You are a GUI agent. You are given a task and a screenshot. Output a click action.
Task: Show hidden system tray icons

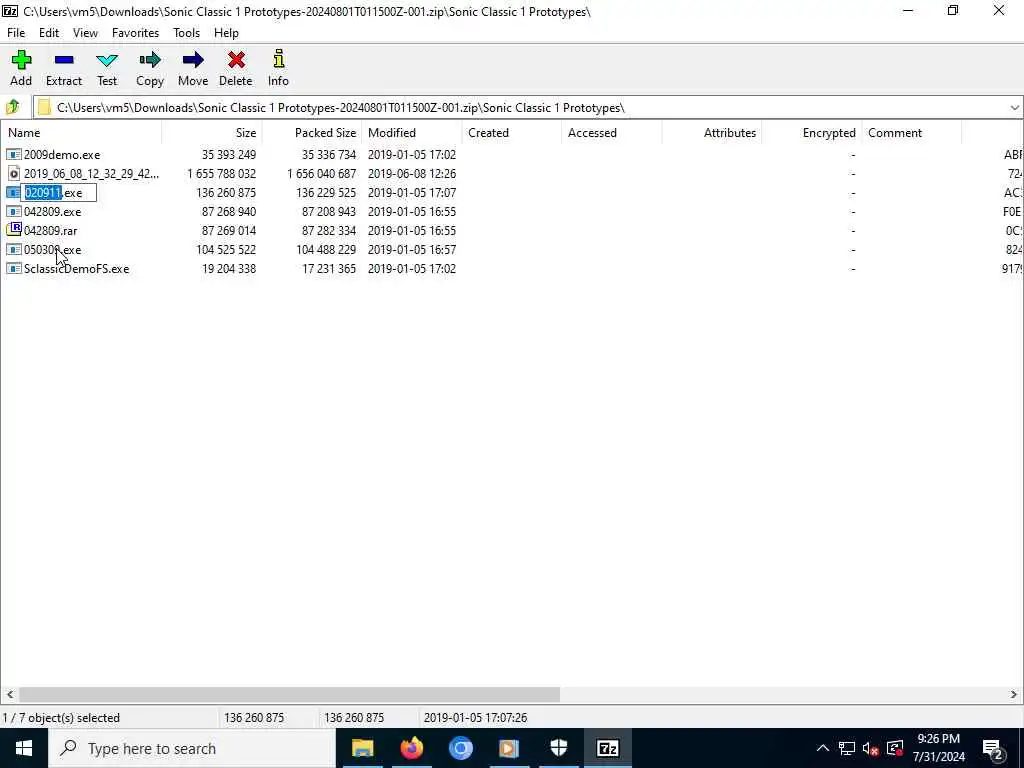pos(823,748)
